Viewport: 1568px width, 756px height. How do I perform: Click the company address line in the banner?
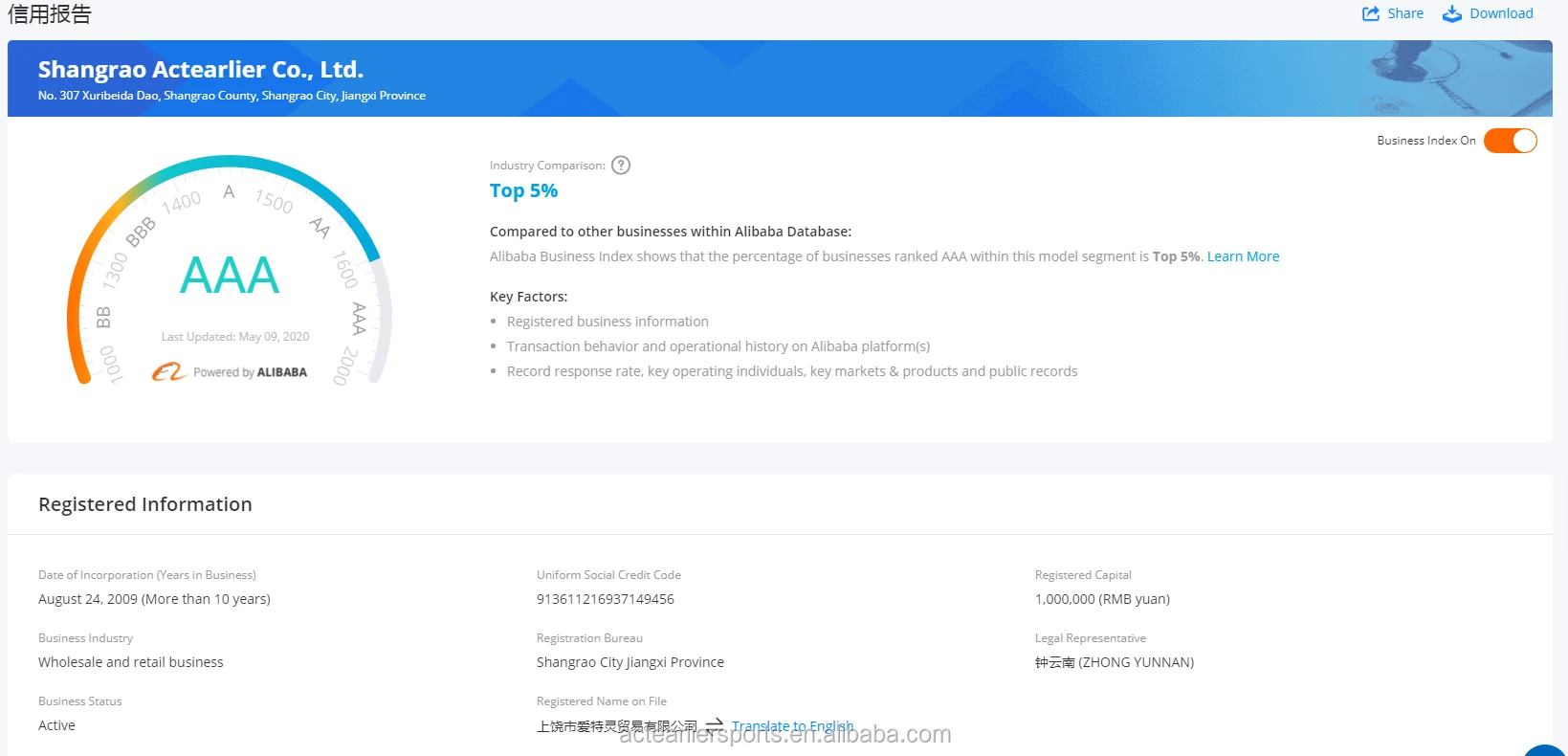coord(232,96)
